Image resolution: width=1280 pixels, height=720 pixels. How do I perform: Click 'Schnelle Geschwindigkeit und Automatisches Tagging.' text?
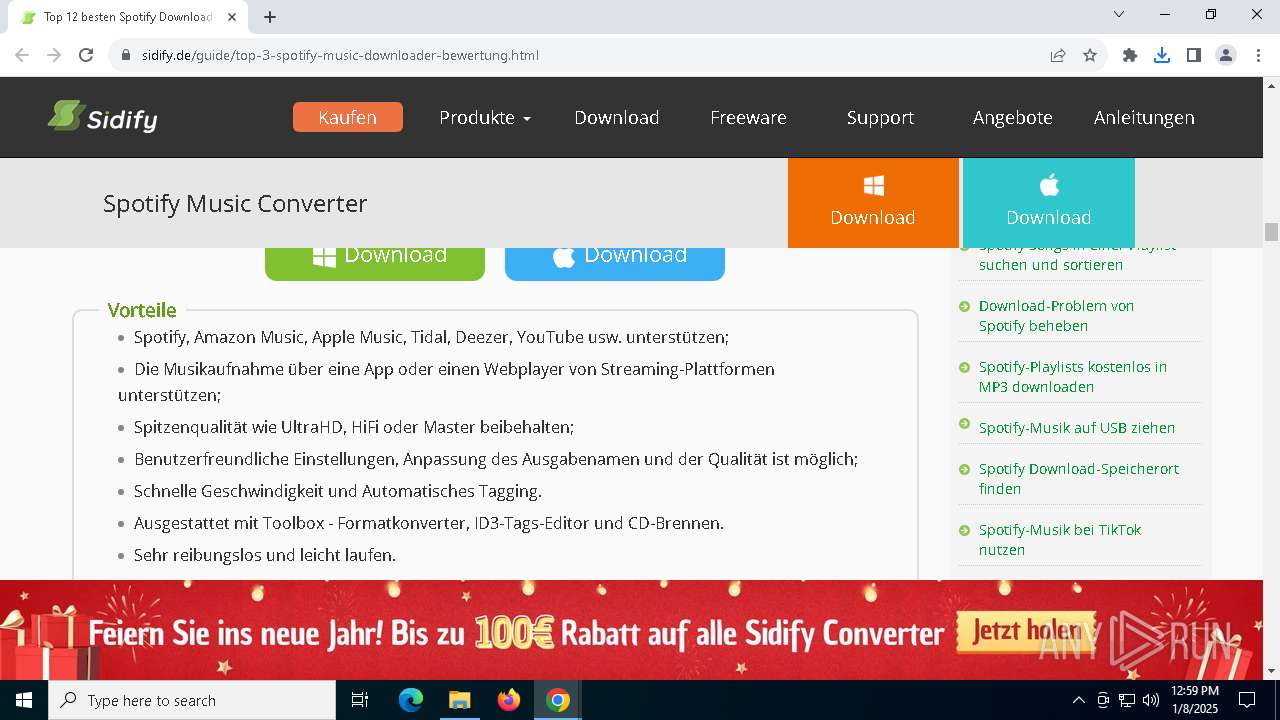[338, 491]
